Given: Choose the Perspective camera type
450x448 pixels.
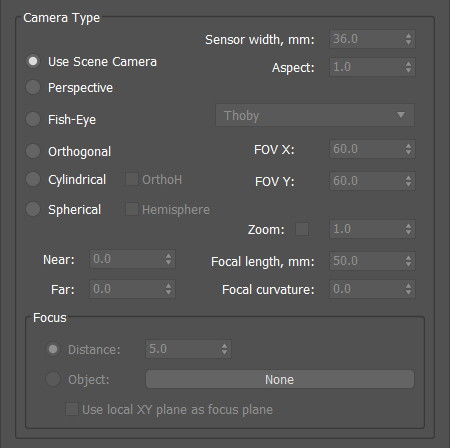Looking at the screenshot, I should click(33, 87).
